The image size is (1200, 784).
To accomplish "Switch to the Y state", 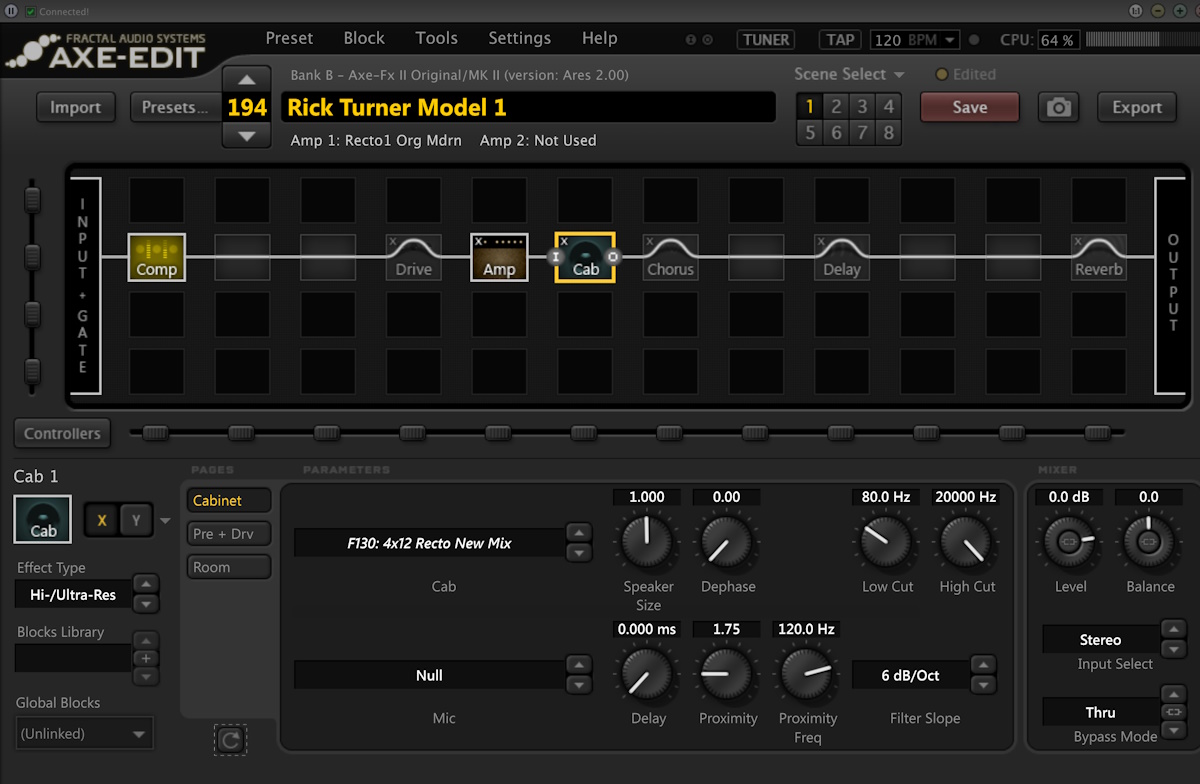I will point(137,520).
